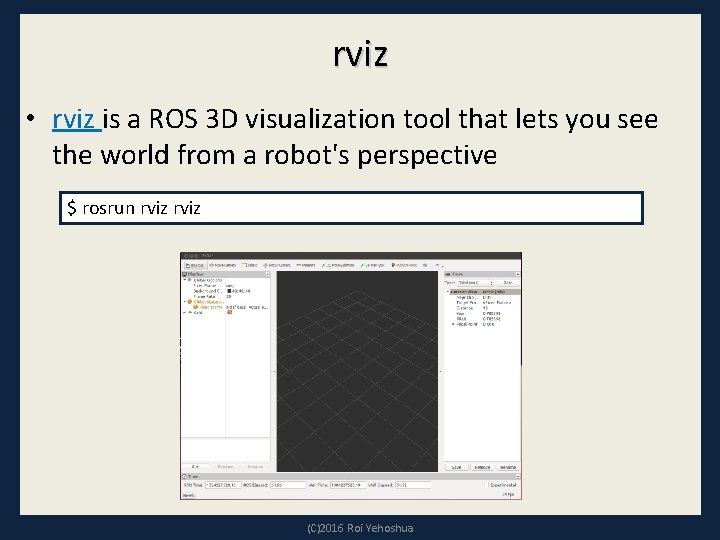The image size is (720, 540).
Task: Collapse the Global Status tree item
Action: click(185, 302)
